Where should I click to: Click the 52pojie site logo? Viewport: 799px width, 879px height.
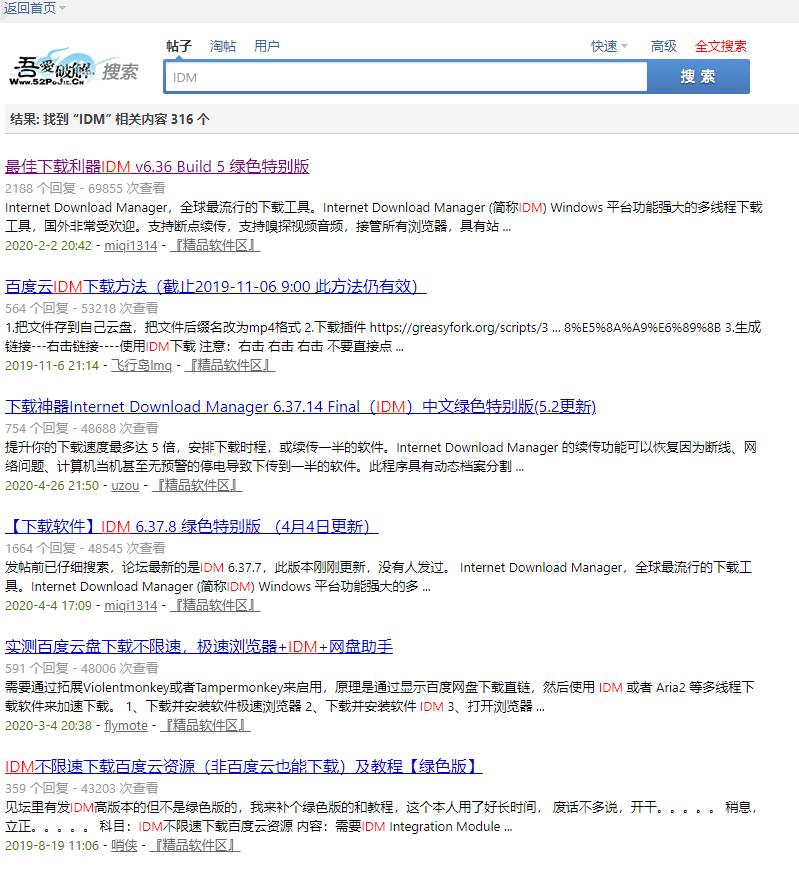[x=73, y=68]
